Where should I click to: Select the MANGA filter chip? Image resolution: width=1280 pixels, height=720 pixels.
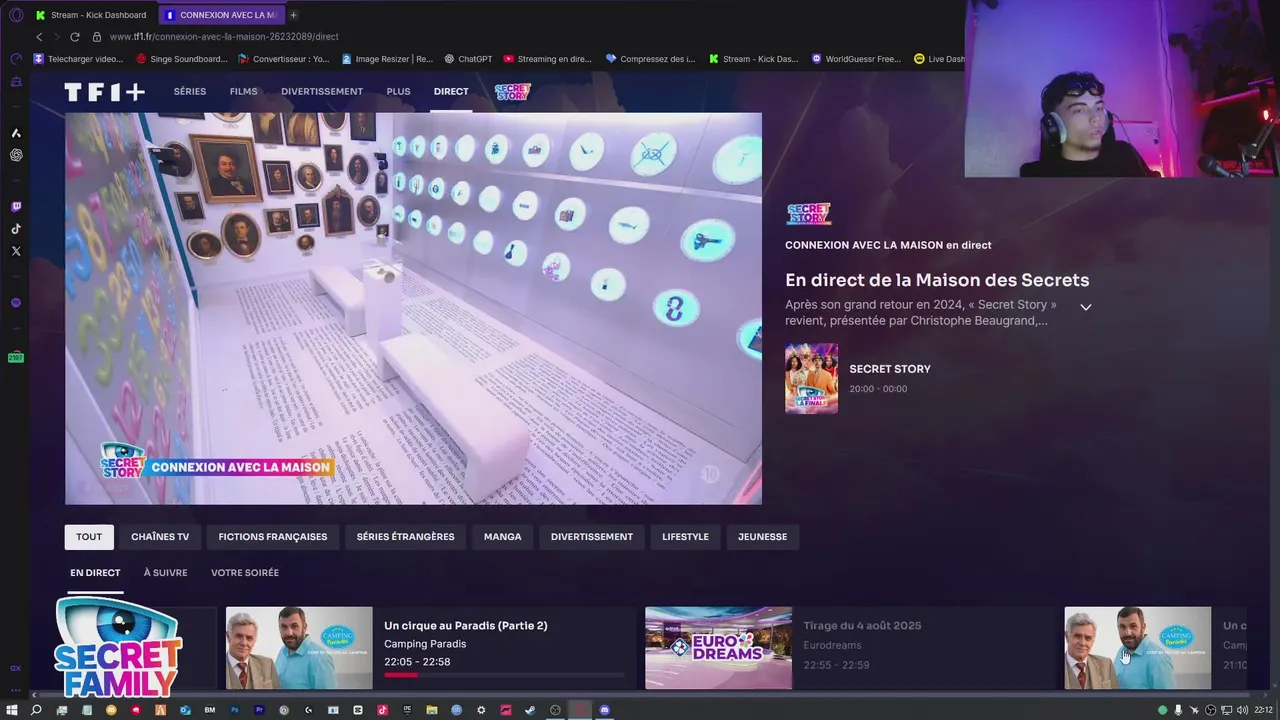point(502,537)
